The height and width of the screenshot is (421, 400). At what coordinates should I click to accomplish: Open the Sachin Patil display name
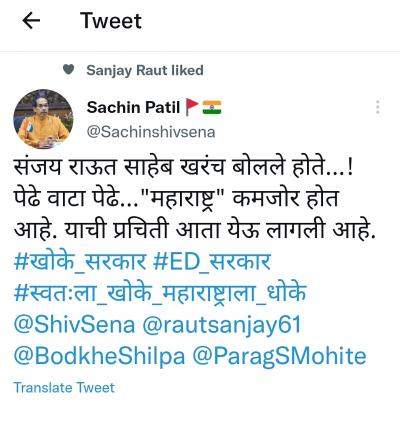coord(133,107)
